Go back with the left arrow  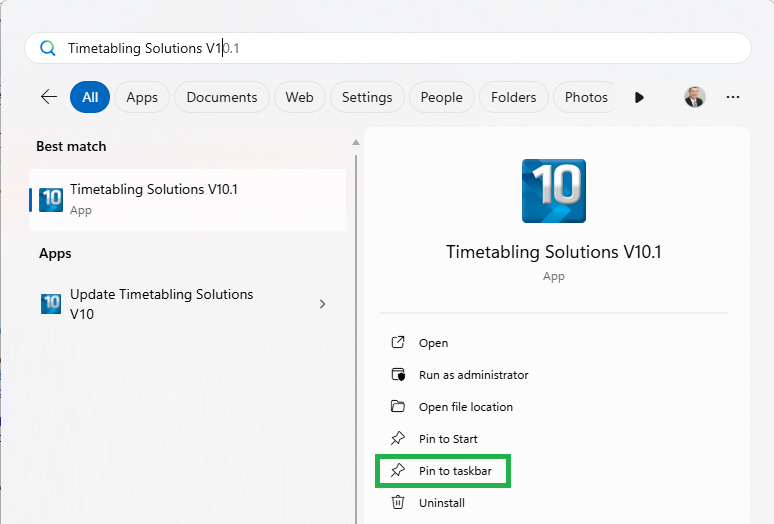49,97
